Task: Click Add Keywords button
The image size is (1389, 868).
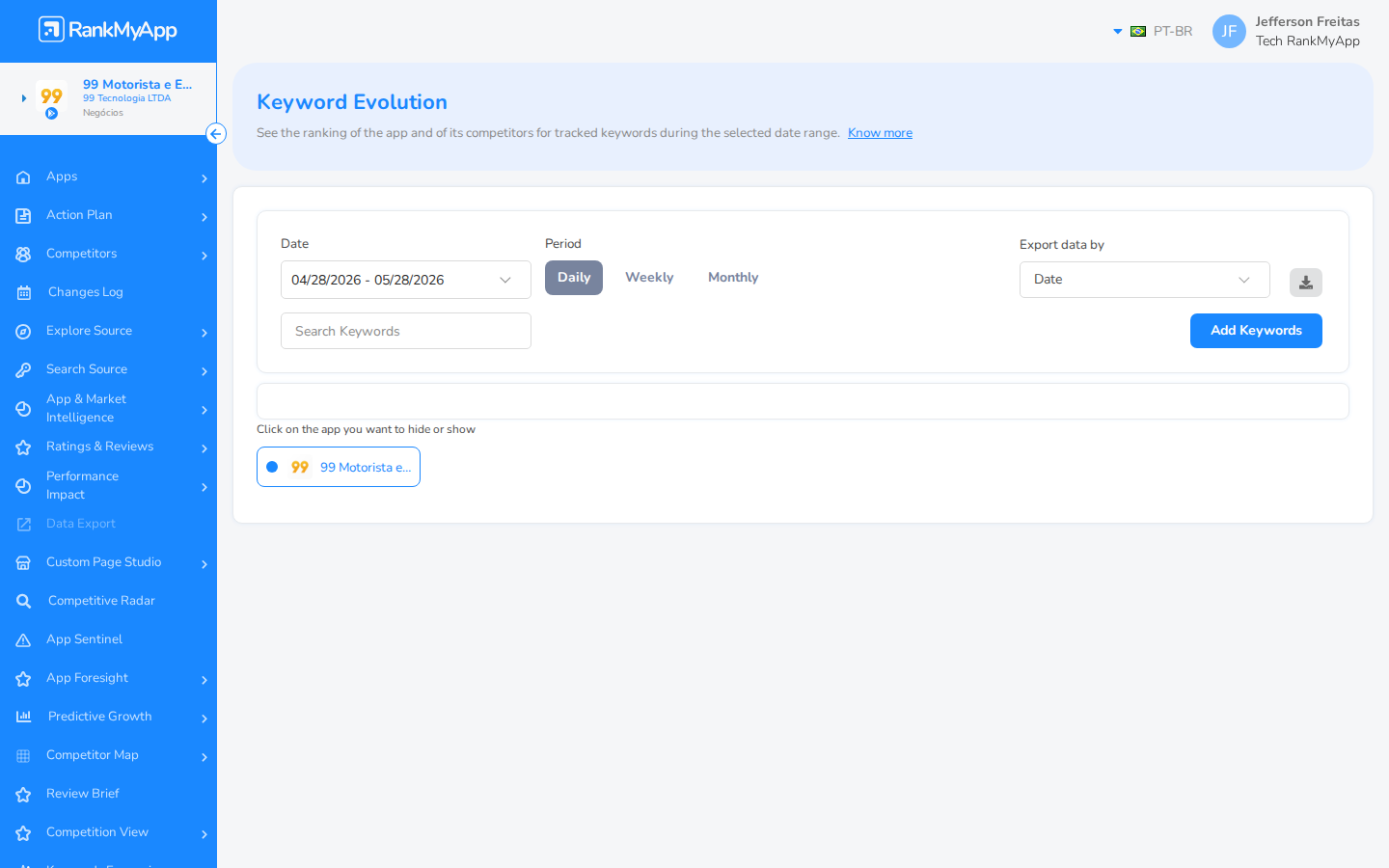Action: point(1256,331)
